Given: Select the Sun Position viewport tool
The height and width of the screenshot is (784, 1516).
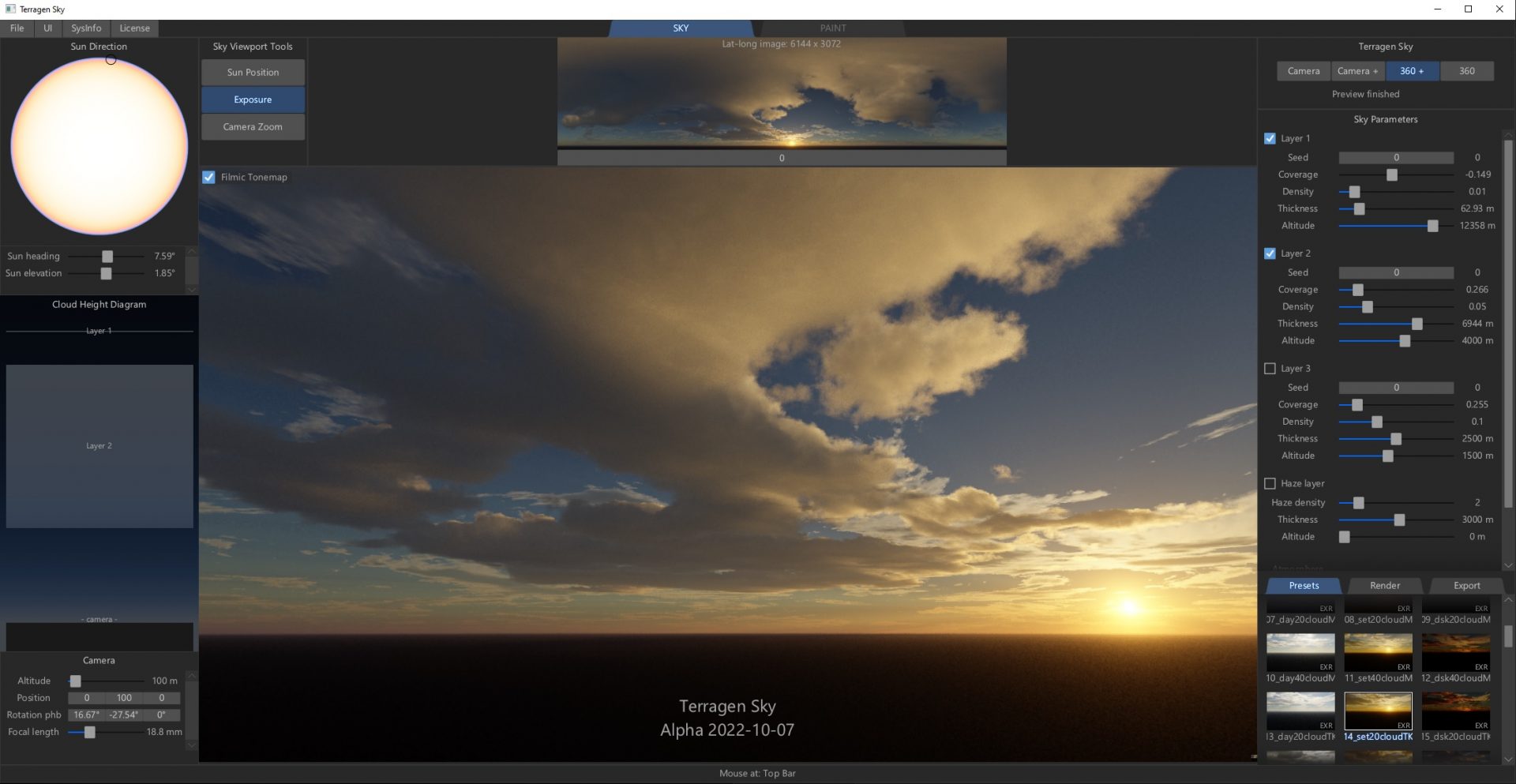Looking at the screenshot, I should pos(253,73).
